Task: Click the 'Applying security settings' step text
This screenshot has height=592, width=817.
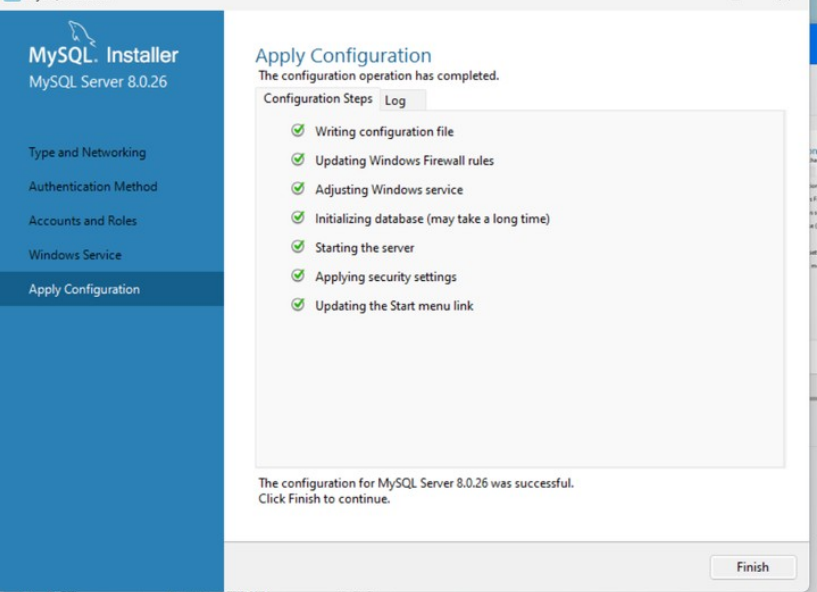Action: pyautogui.click(x=386, y=277)
